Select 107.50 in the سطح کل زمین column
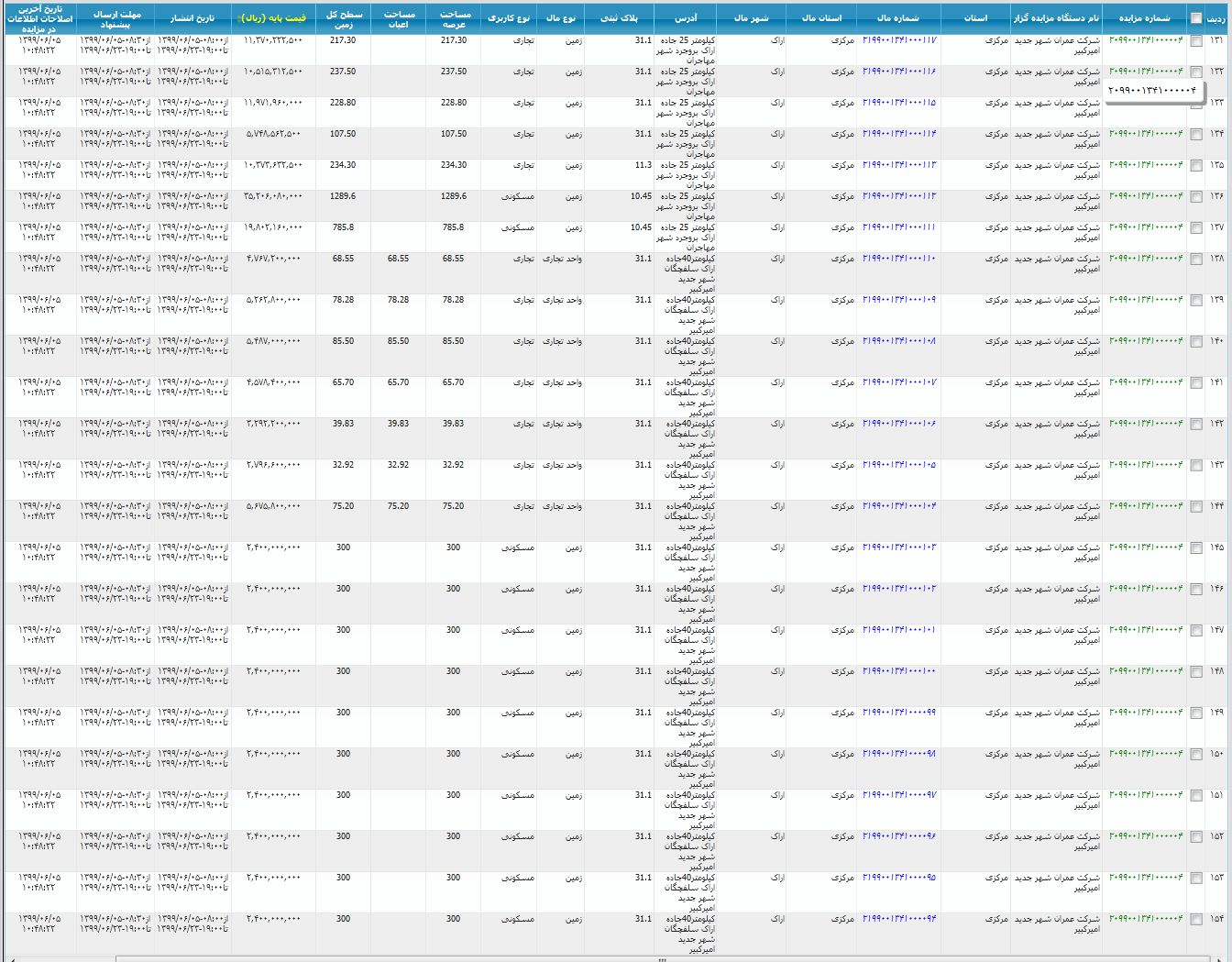 click(344, 134)
